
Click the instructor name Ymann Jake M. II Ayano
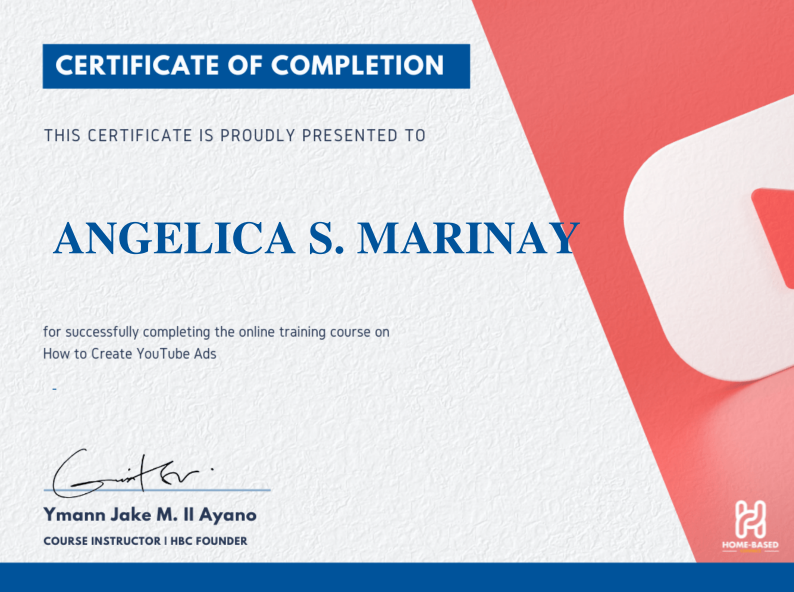150,515
